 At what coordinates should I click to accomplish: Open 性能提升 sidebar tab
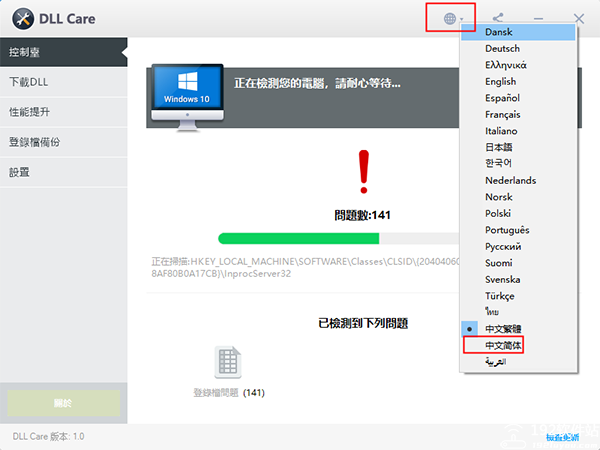point(64,112)
